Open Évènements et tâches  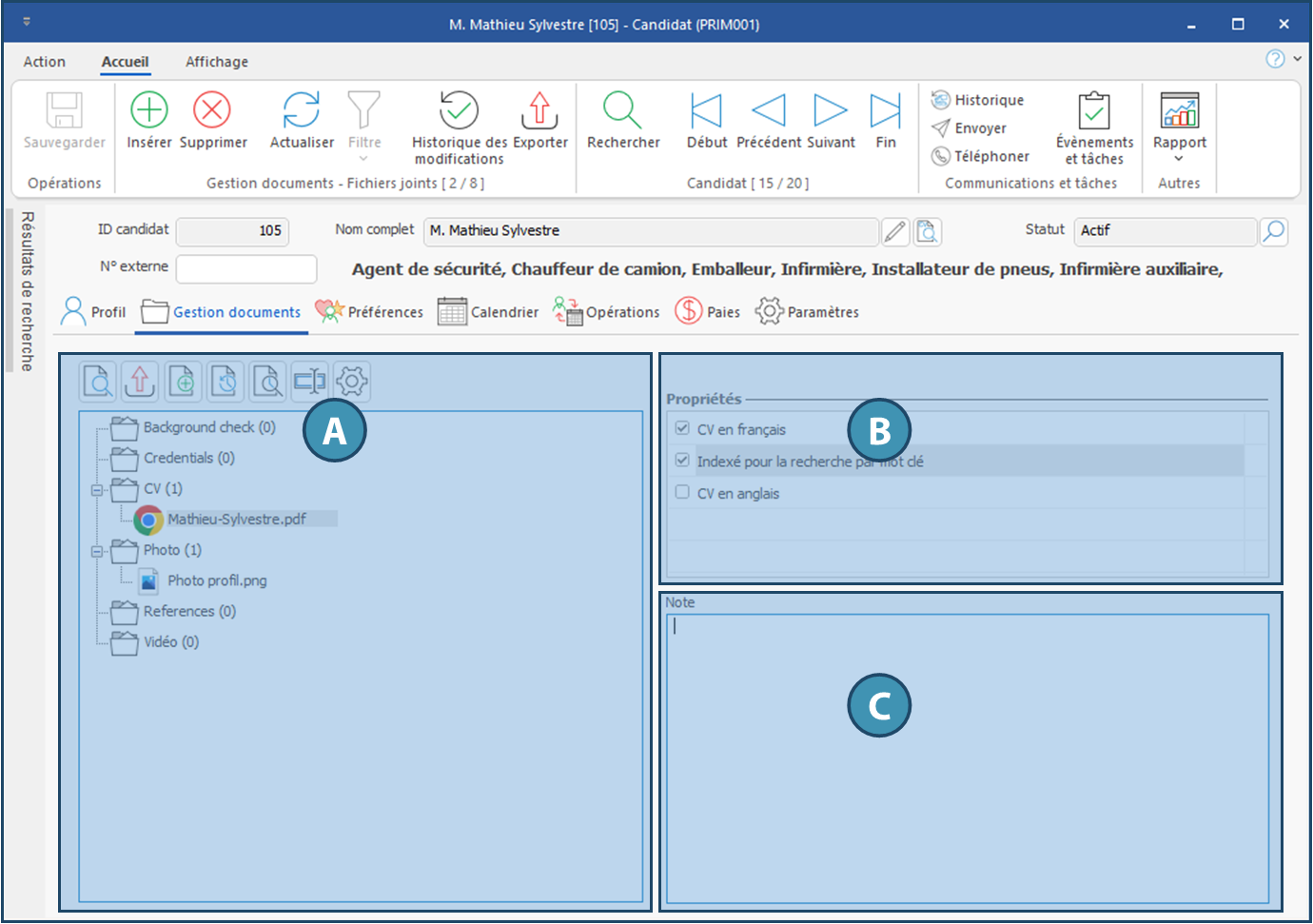[x=1094, y=111]
